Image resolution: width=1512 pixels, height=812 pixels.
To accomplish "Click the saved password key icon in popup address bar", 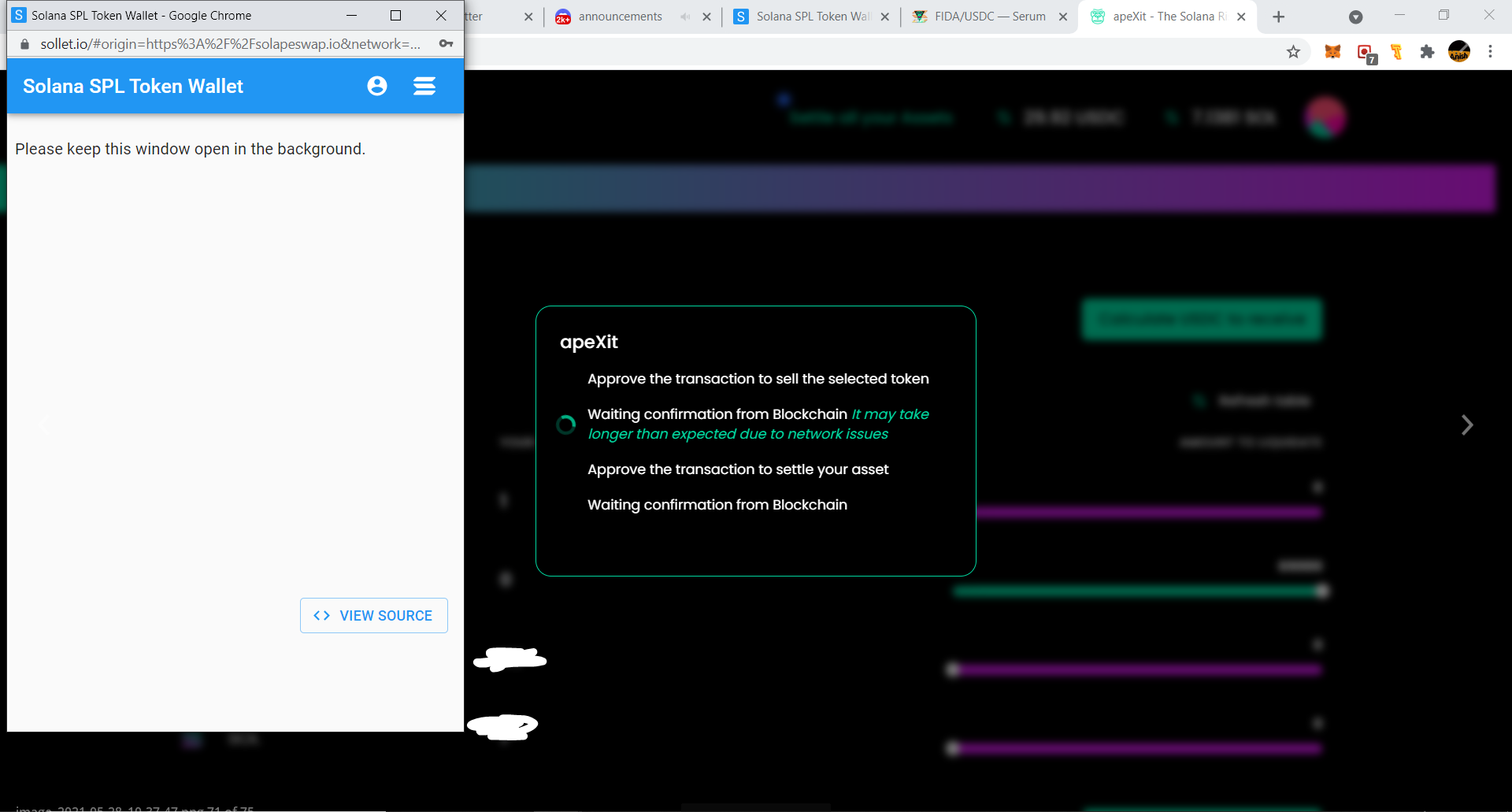I will [447, 44].
